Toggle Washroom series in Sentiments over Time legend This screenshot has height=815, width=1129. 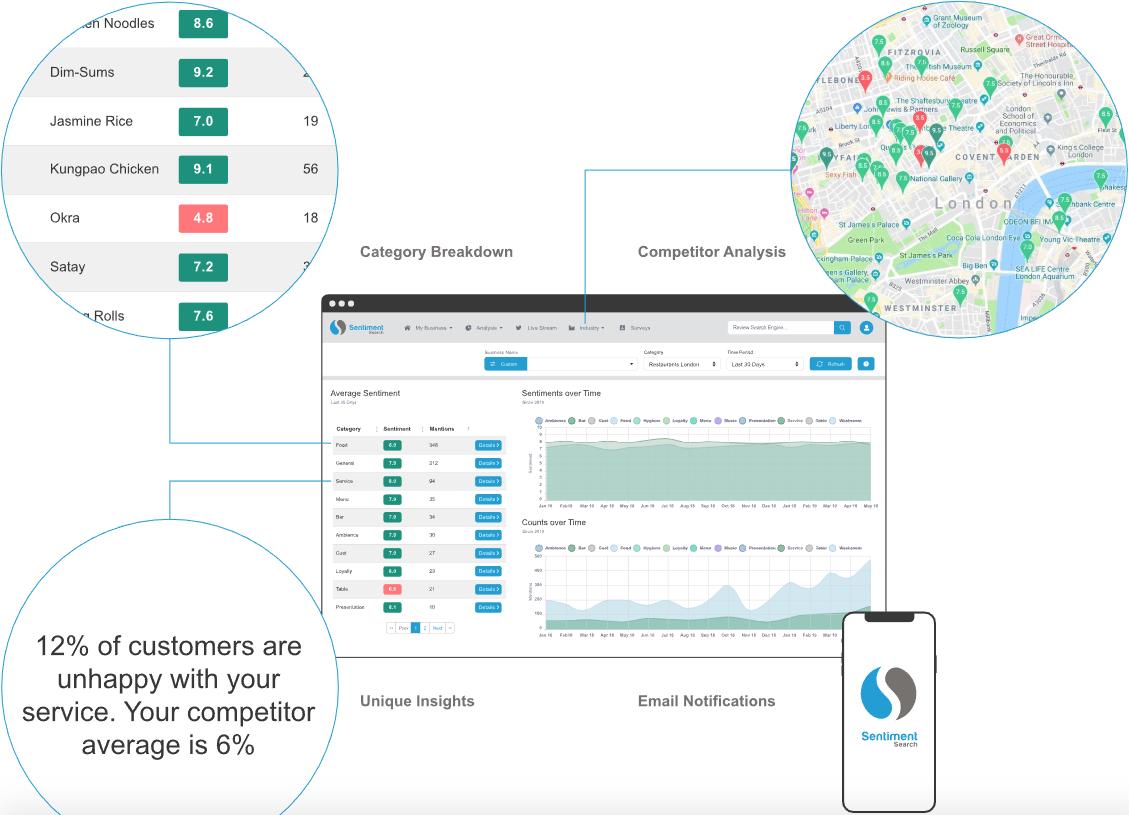[845, 420]
